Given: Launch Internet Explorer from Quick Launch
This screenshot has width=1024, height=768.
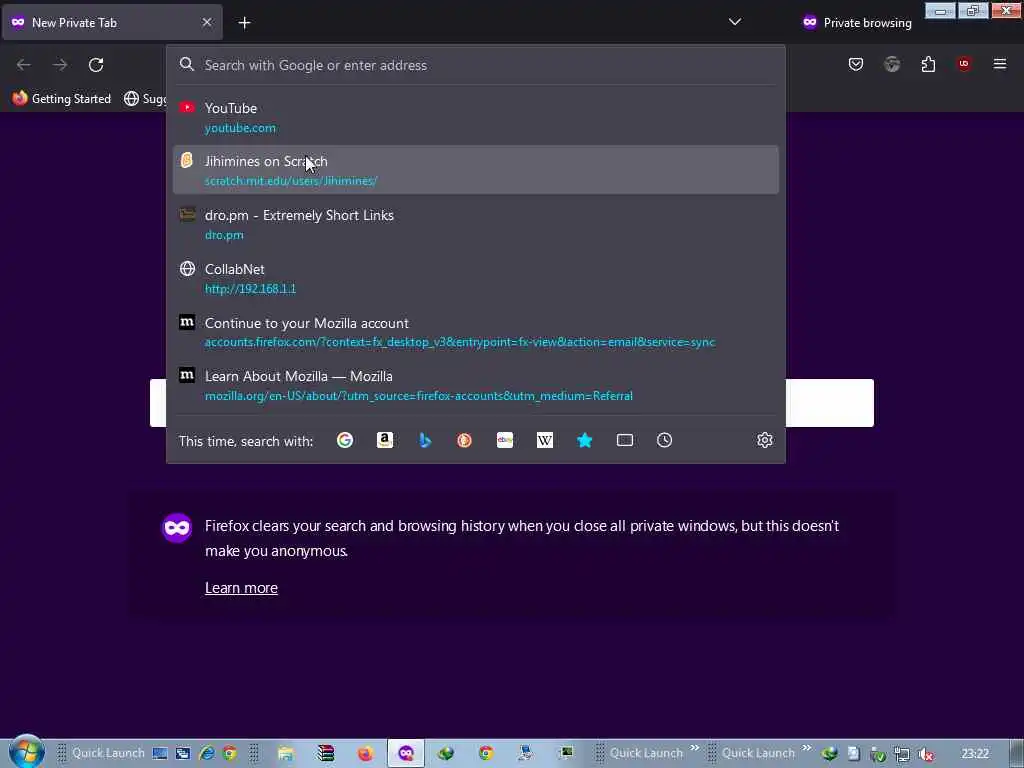Looking at the screenshot, I should (207, 753).
